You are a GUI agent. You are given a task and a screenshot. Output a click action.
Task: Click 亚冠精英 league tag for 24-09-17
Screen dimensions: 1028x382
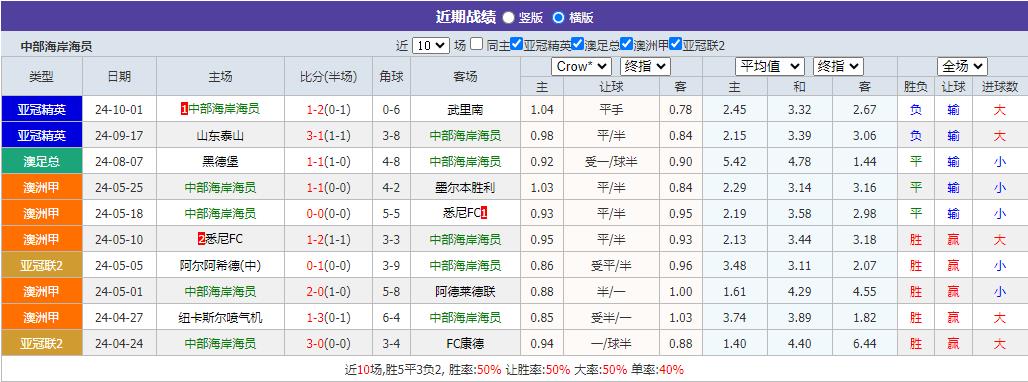coord(41,135)
